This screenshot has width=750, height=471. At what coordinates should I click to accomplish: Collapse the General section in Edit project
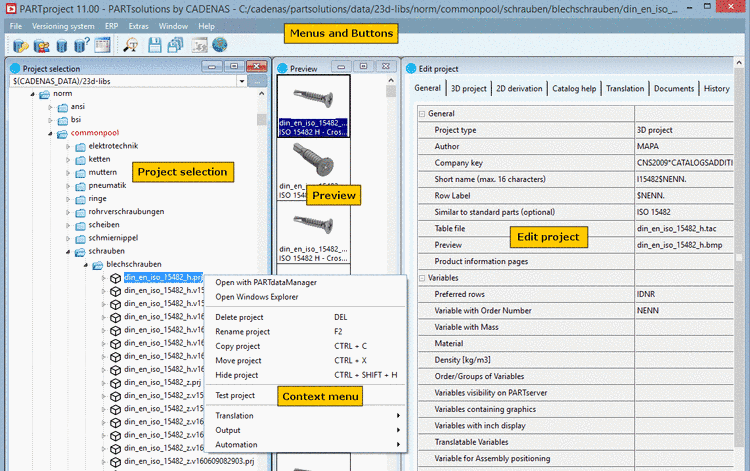(422, 114)
